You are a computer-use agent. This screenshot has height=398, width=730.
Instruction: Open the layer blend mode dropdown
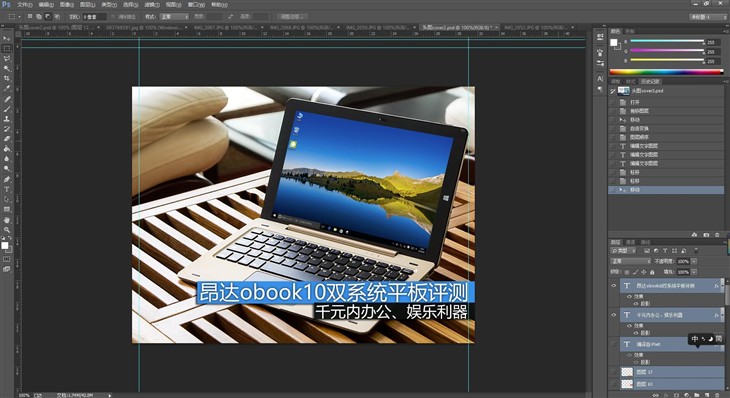(x=630, y=261)
